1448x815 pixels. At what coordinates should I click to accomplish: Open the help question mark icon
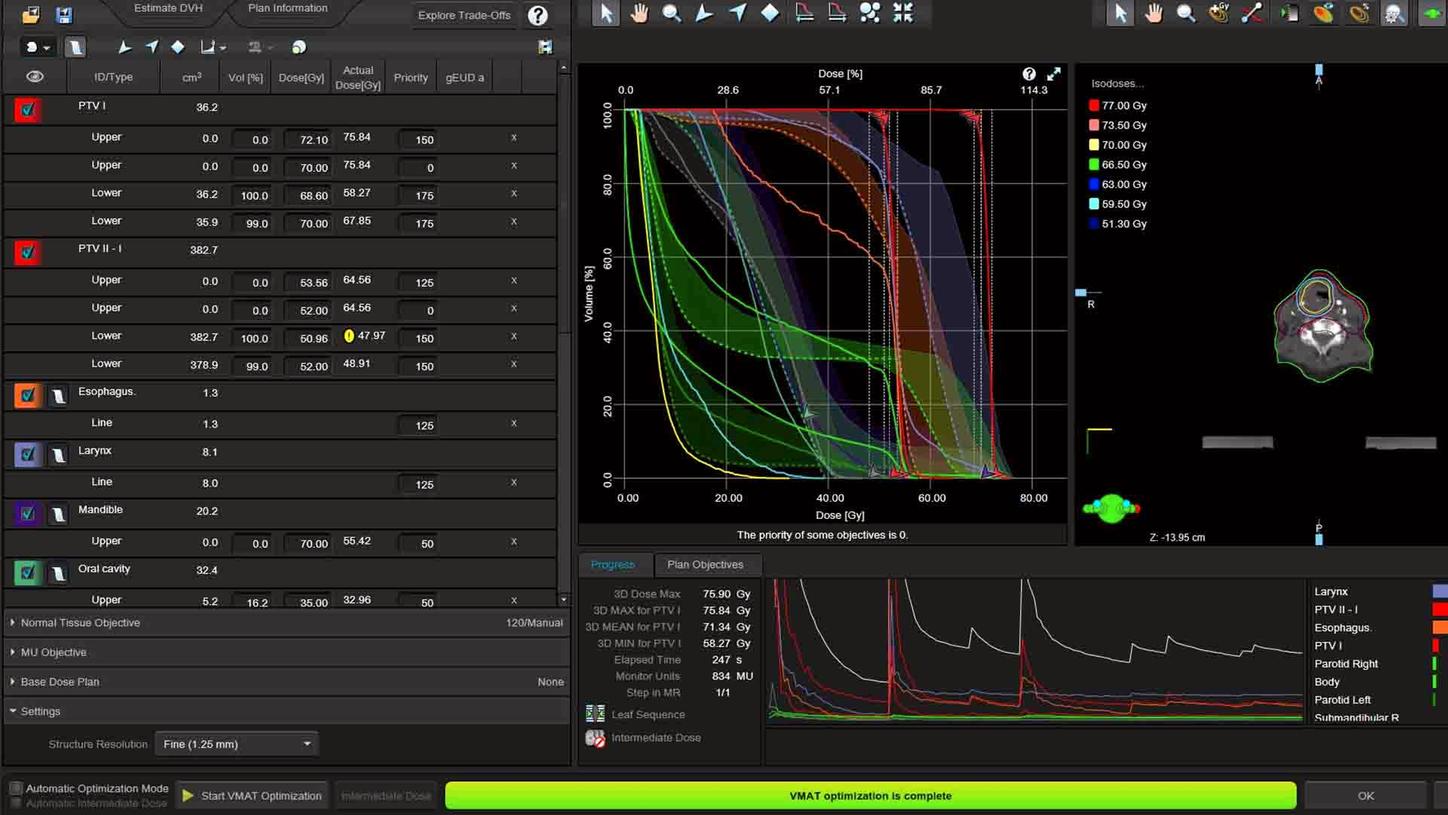[x=538, y=15]
